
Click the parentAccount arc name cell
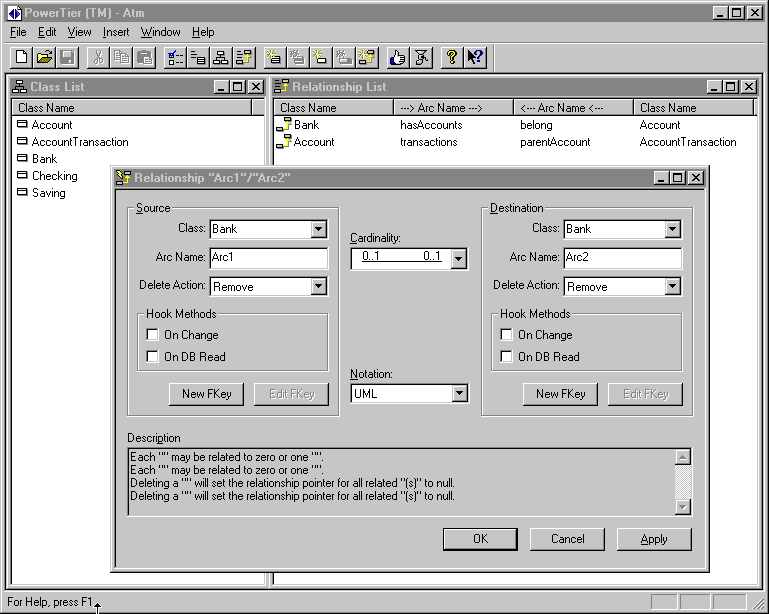pyautogui.click(x=555, y=142)
